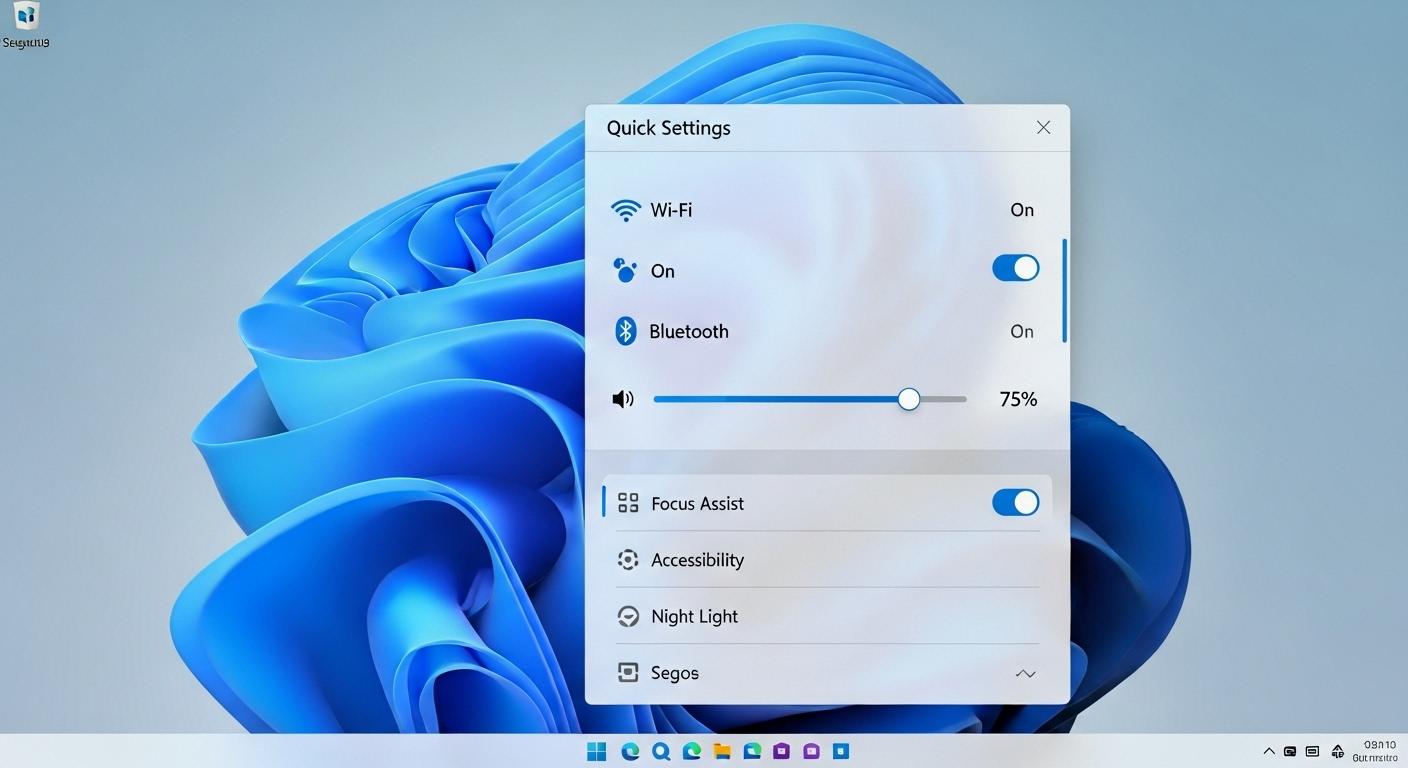This screenshot has width=1408, height=768.
Task: Click the Bluetooth On status text
Action: pos(1021,332)
